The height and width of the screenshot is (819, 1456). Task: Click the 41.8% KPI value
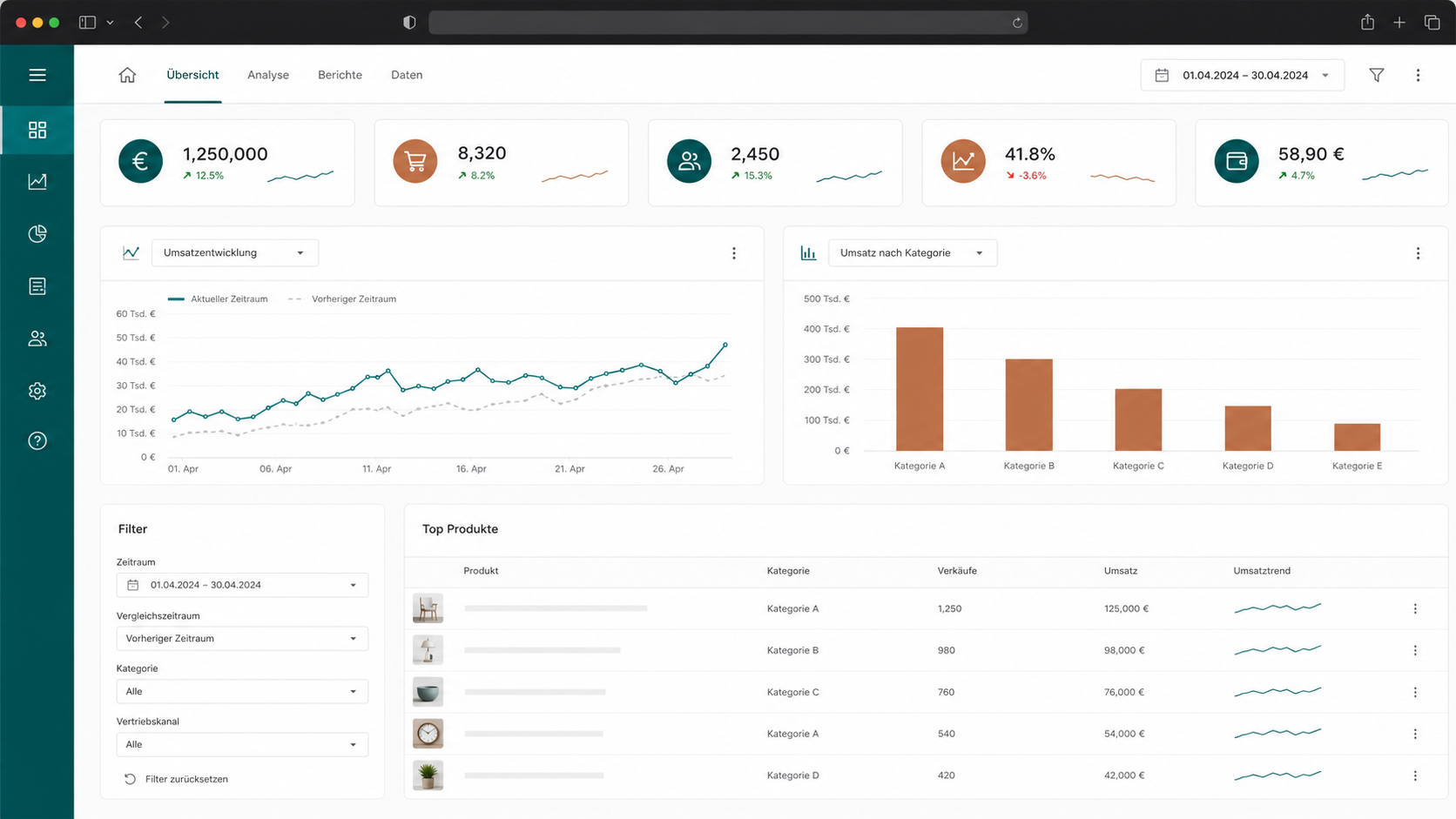point(1030,154)
